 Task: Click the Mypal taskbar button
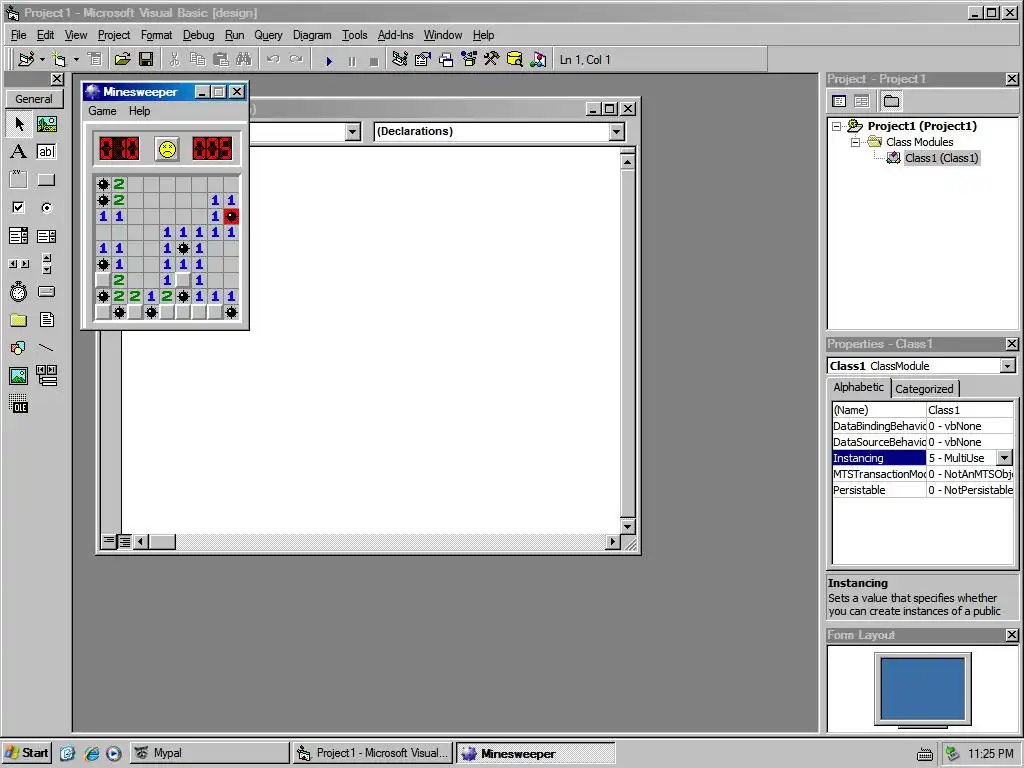(x=209, y=753)
